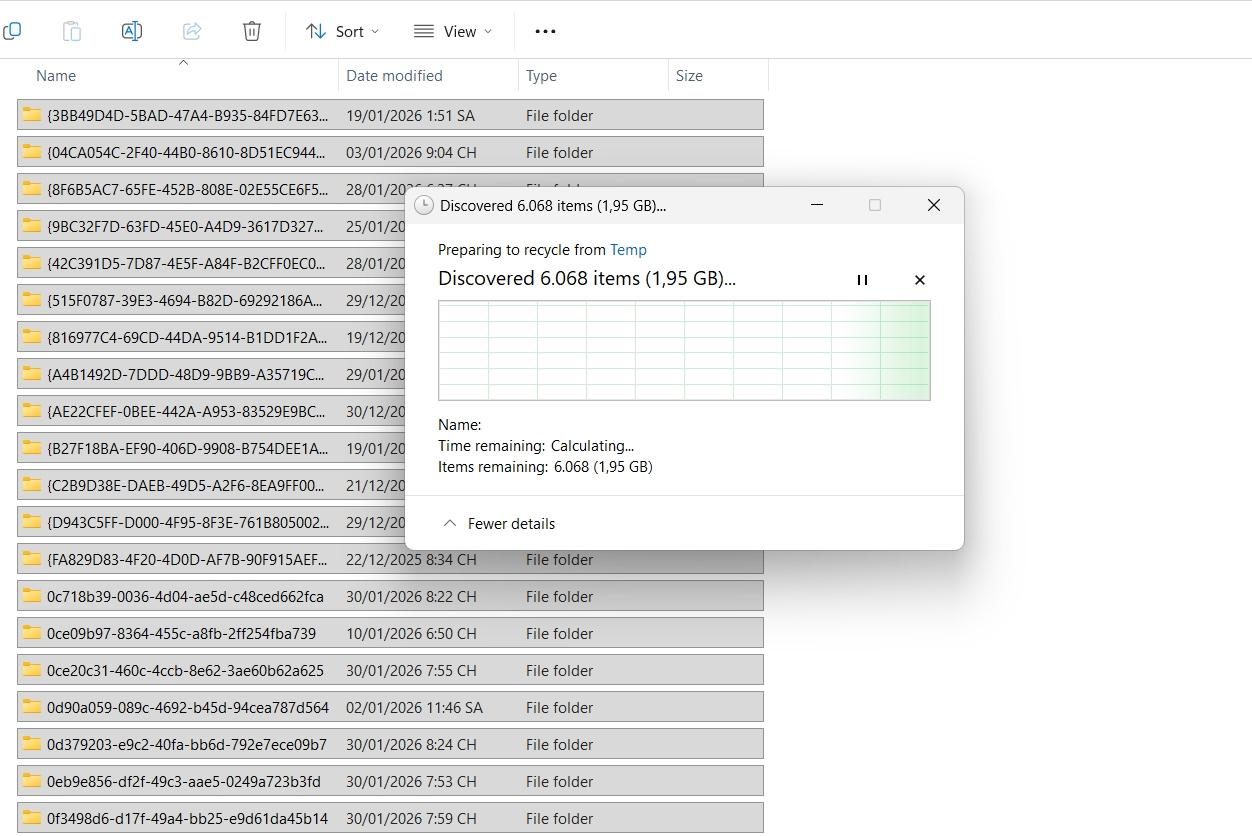1252x836 pixels.
Task: Collapse dialog with Fewer details
Action: tap(498, 523)
